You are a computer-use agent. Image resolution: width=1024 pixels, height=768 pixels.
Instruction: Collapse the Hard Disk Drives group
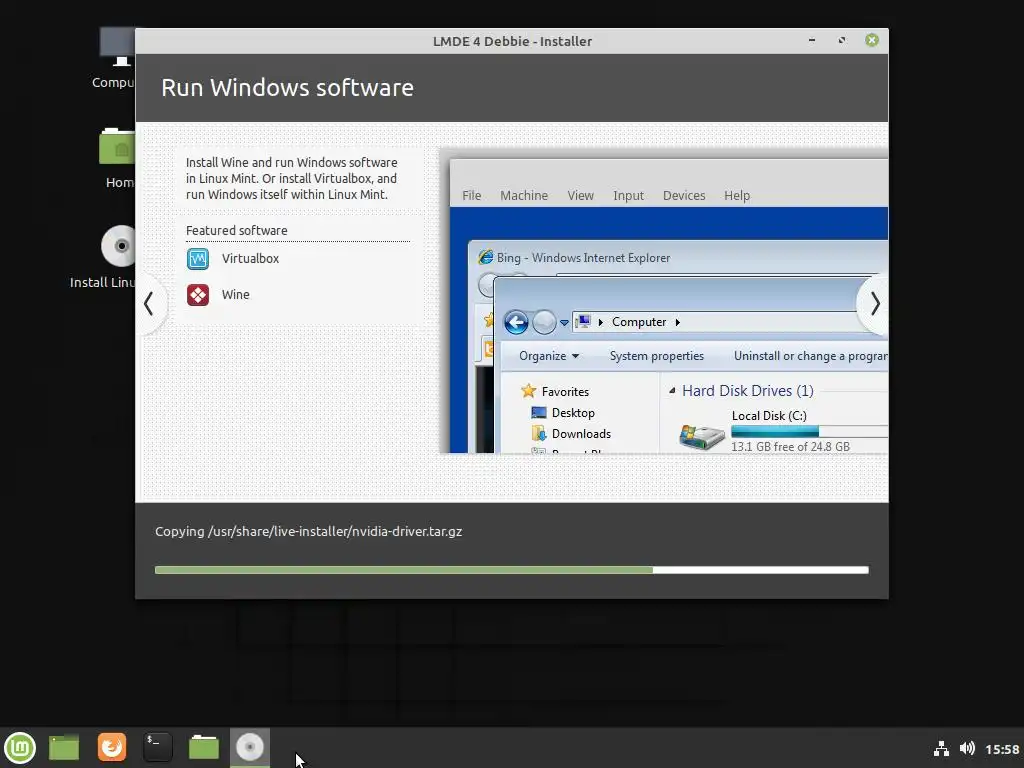(x=672, y=391)
